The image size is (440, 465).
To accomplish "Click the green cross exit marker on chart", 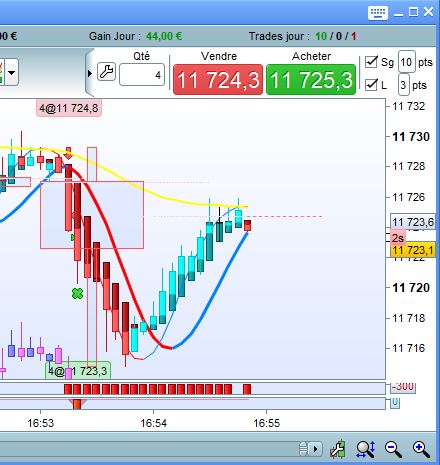I will pyautogui.click(x=77, y=293).
